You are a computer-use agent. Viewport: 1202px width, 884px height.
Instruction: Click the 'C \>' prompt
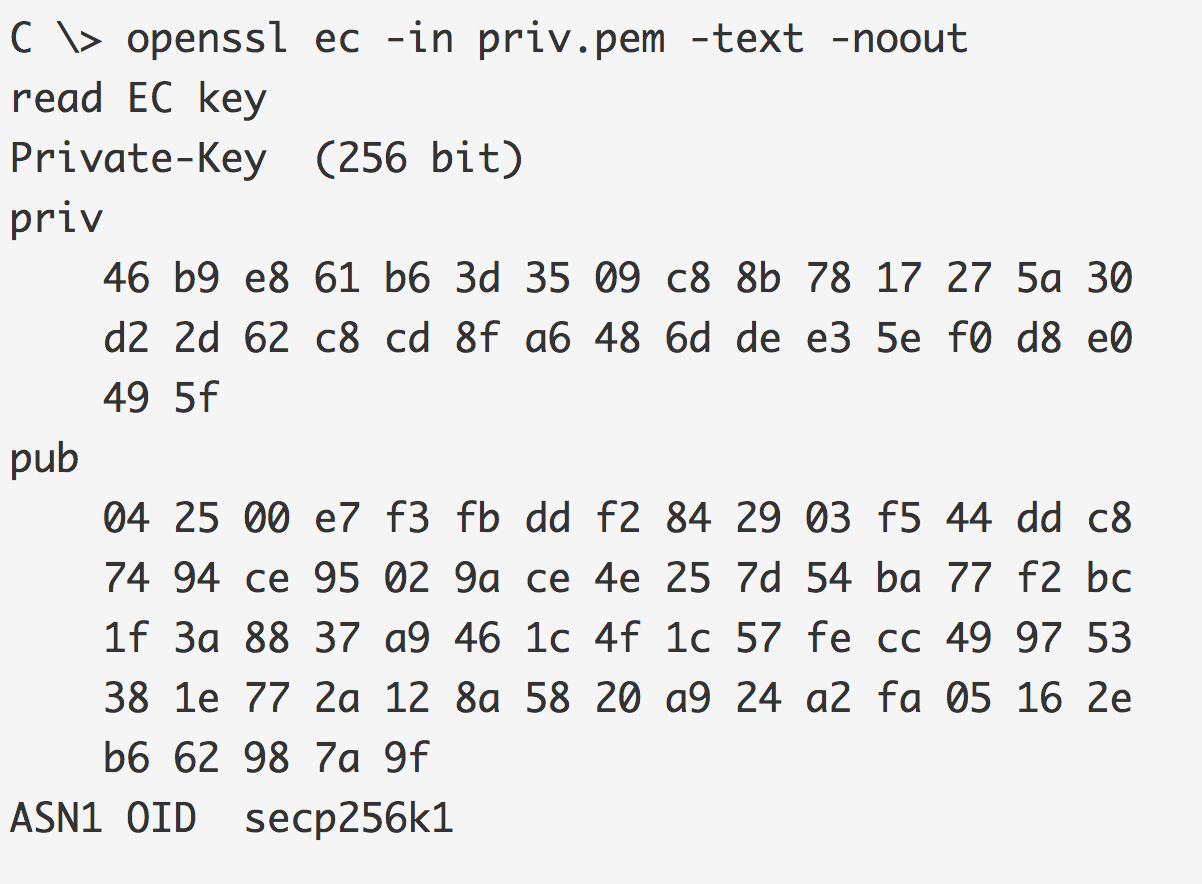click(x=57, y=39)
